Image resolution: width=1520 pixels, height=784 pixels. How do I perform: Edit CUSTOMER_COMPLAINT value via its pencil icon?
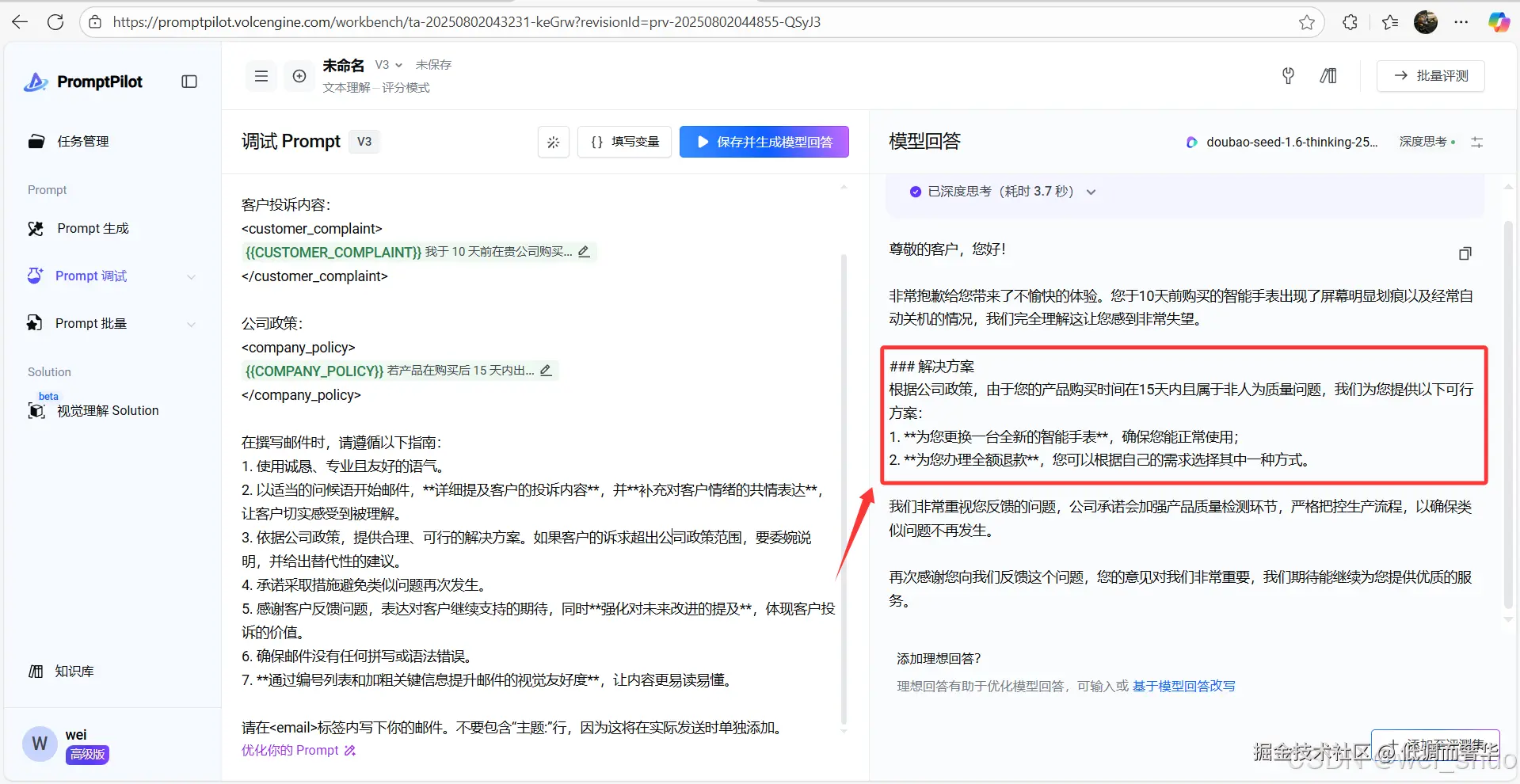(x=584, y=251)
